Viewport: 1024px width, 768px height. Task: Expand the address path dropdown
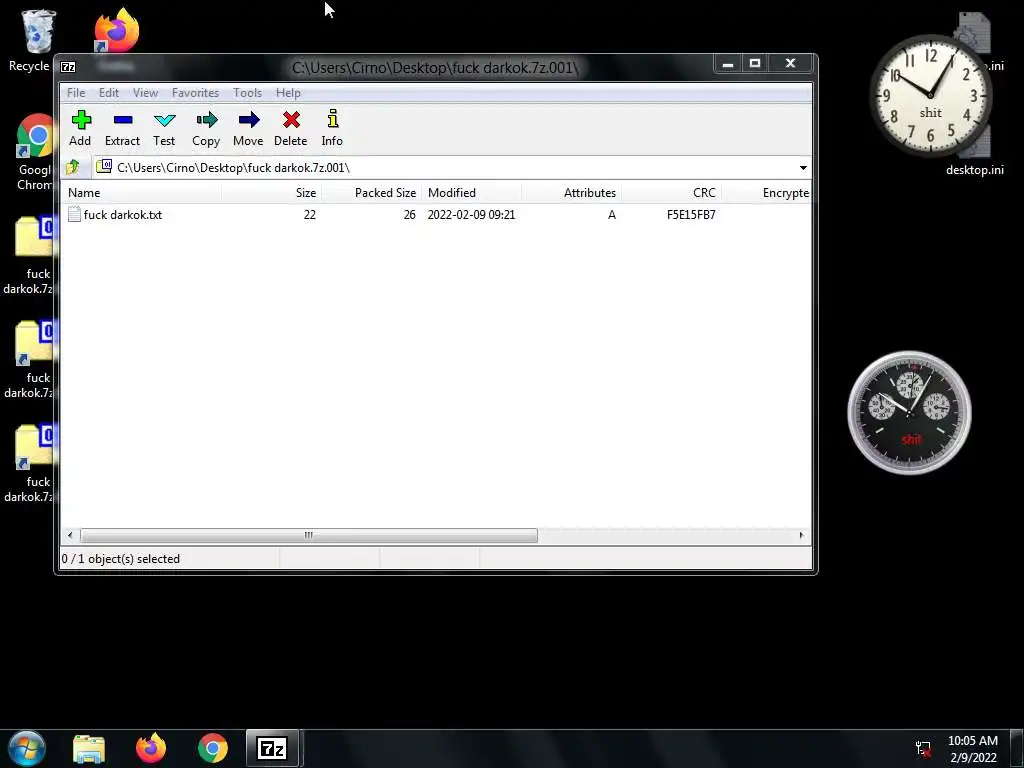[803, 168]
